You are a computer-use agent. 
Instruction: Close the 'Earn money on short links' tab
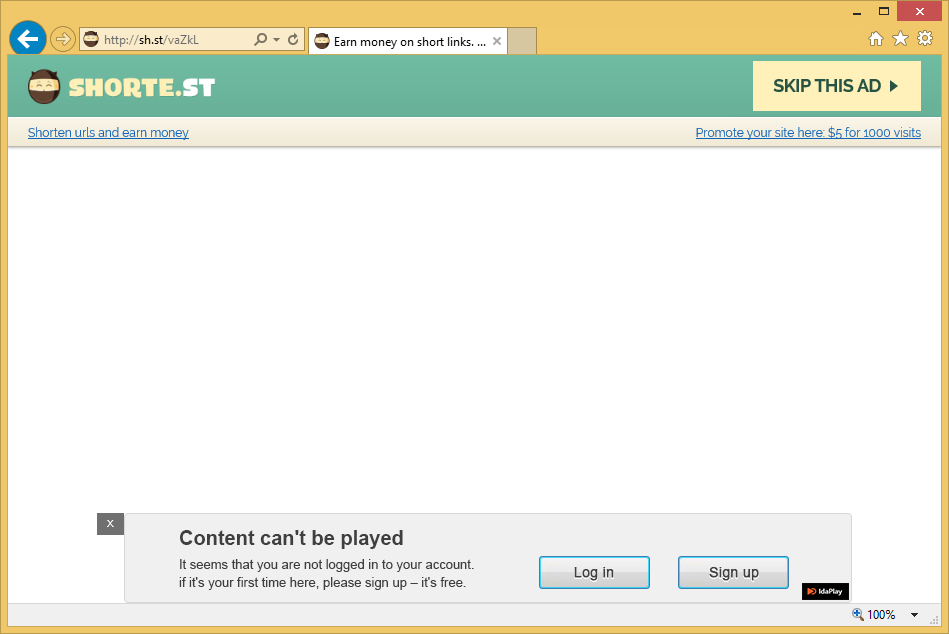(x=496, y=41)
